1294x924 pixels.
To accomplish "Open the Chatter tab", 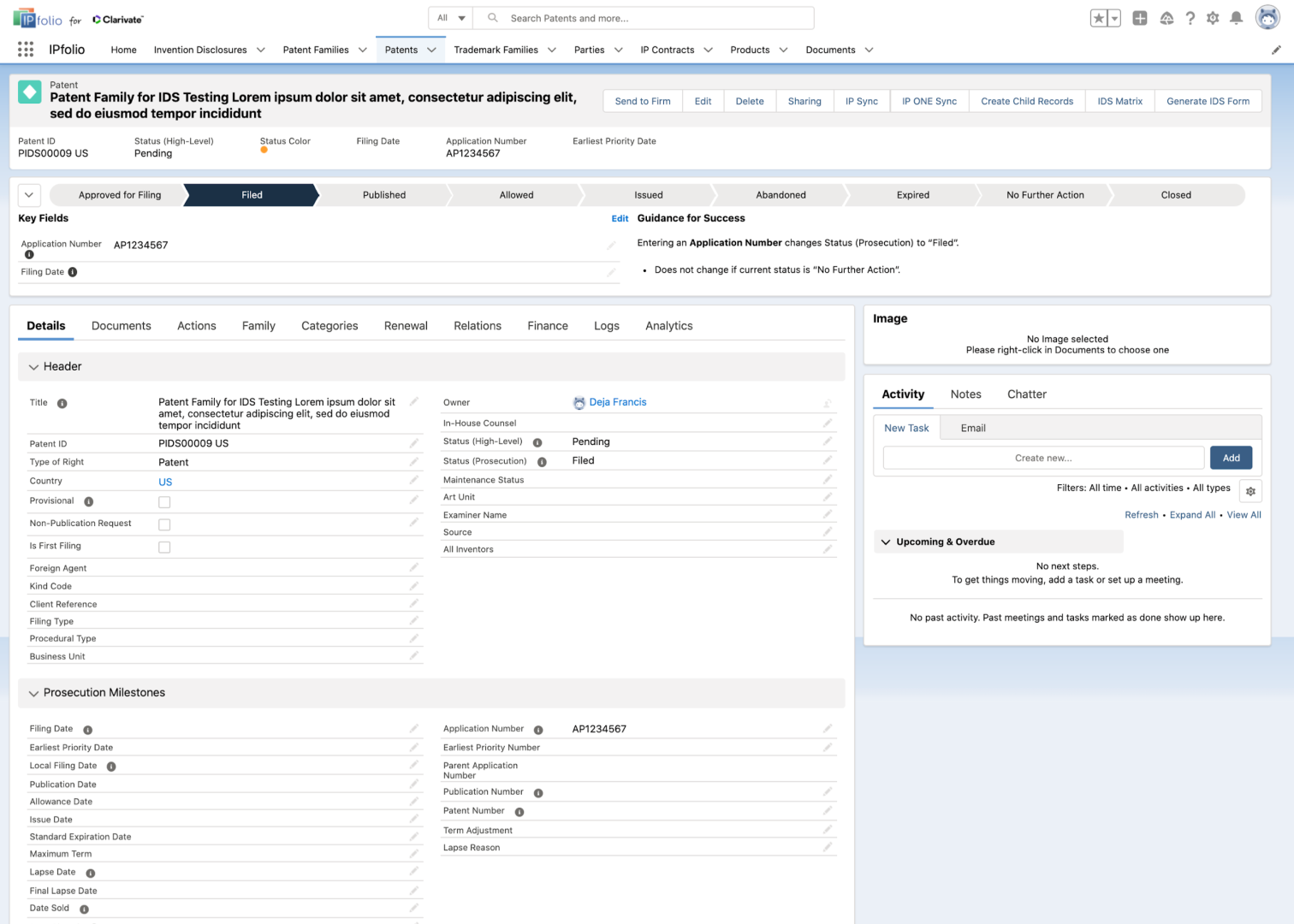I will click(1026, 394).
